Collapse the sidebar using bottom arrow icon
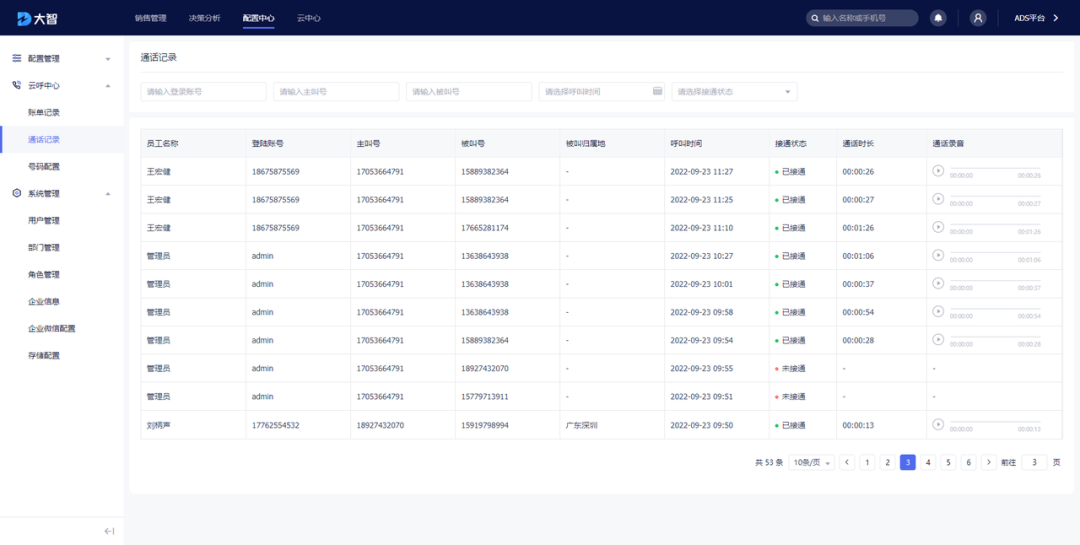Viewport: 1080px width, 545px height. pos(109,531)
